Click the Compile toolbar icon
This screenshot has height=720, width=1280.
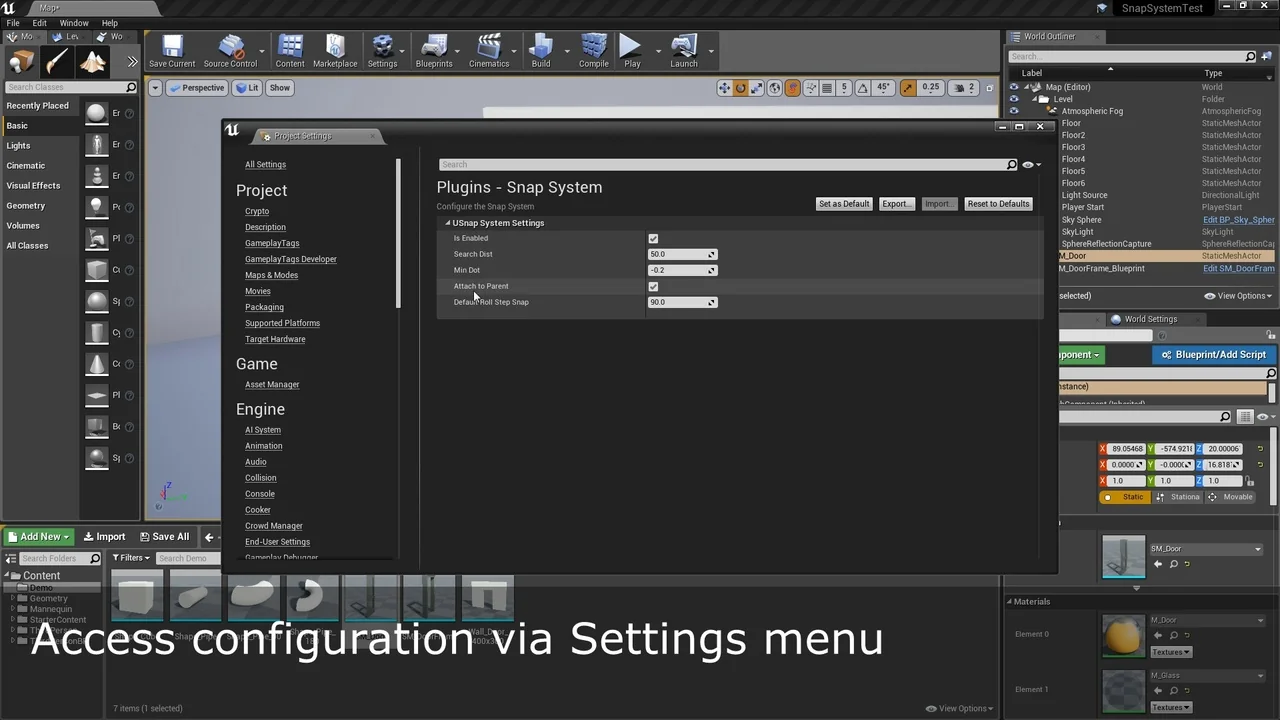594,50
